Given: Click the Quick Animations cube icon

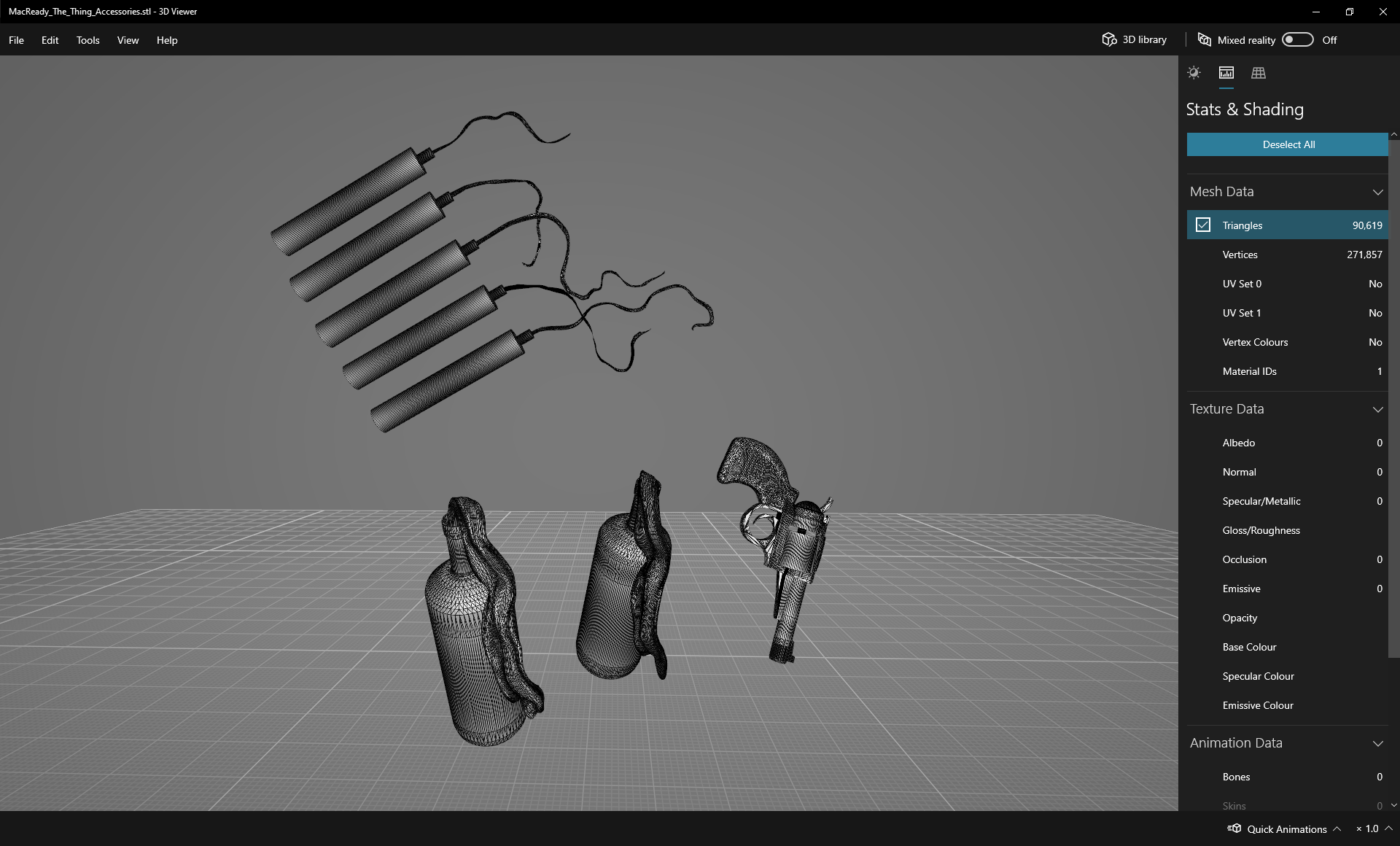Looking at the screenshot, I should click(x=1234, y=828).
